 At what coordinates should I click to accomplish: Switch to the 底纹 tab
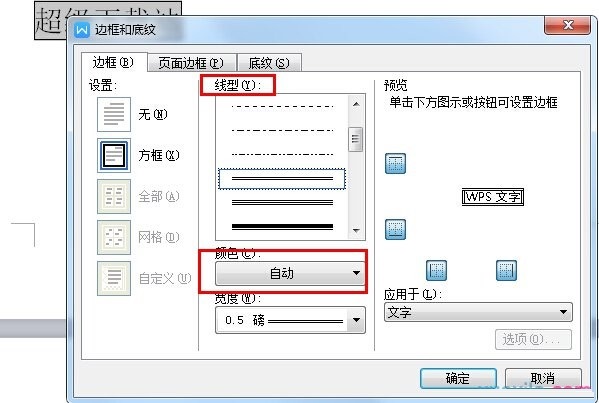(x=269, y=63)
